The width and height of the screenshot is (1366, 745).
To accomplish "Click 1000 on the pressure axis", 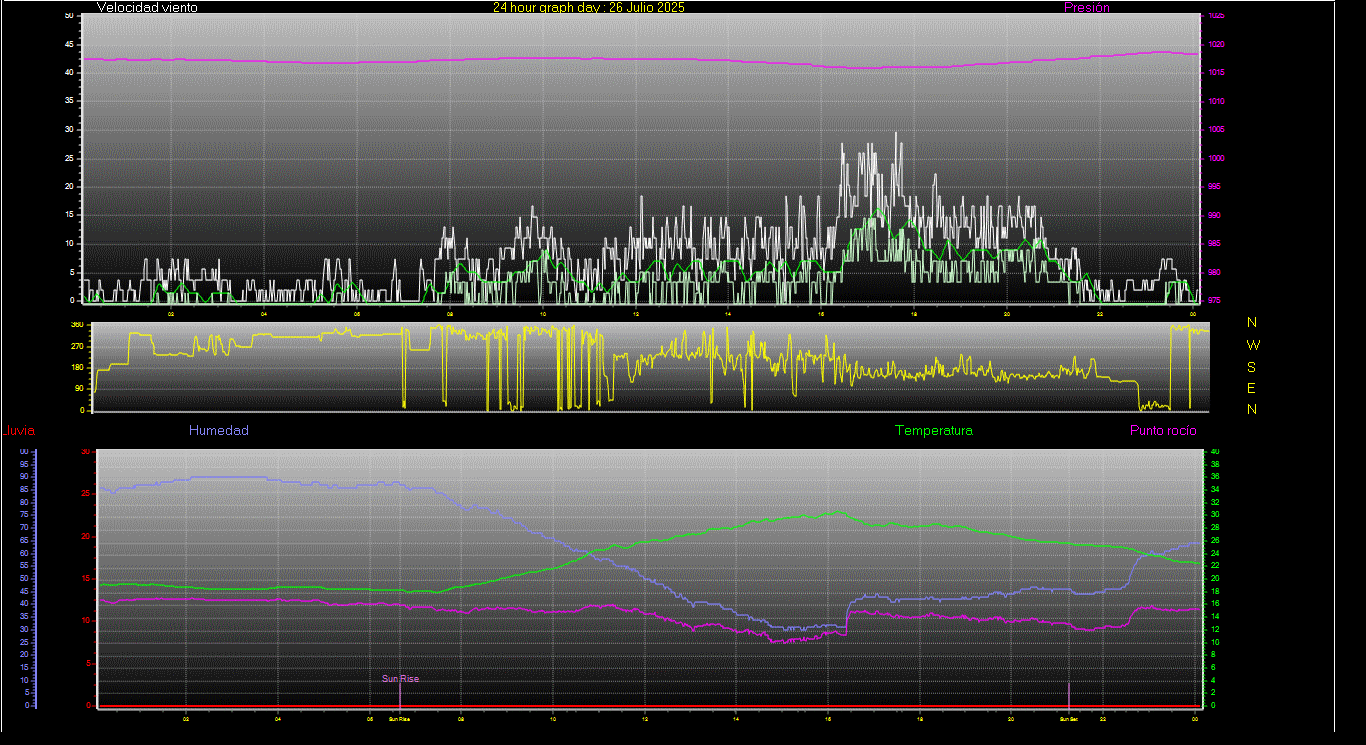I will (1215, 159).
